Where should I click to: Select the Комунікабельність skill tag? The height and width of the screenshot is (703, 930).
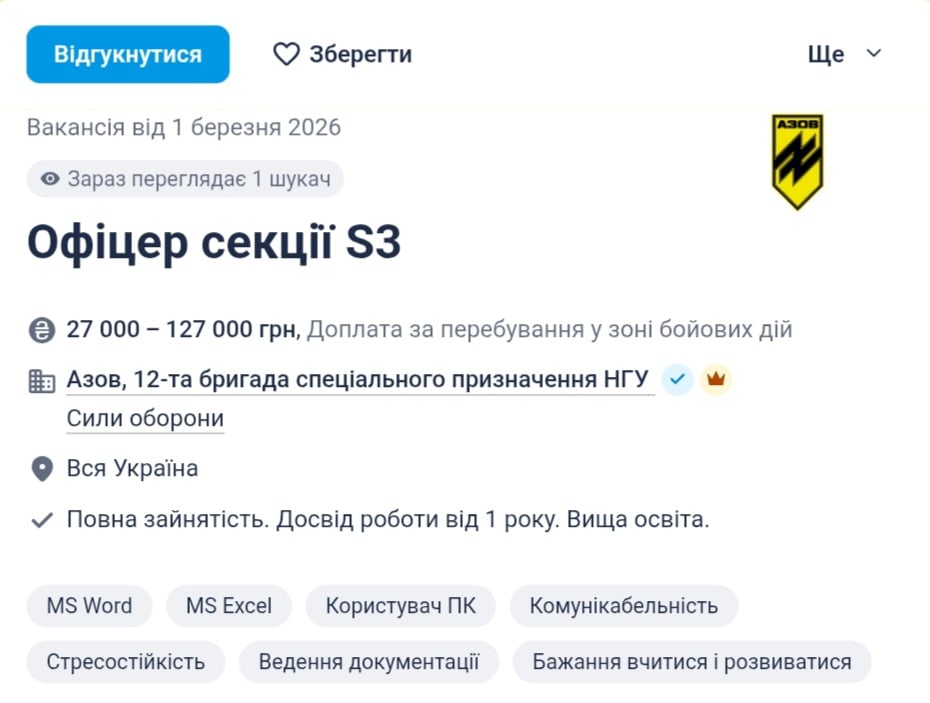tap(624, 606)
